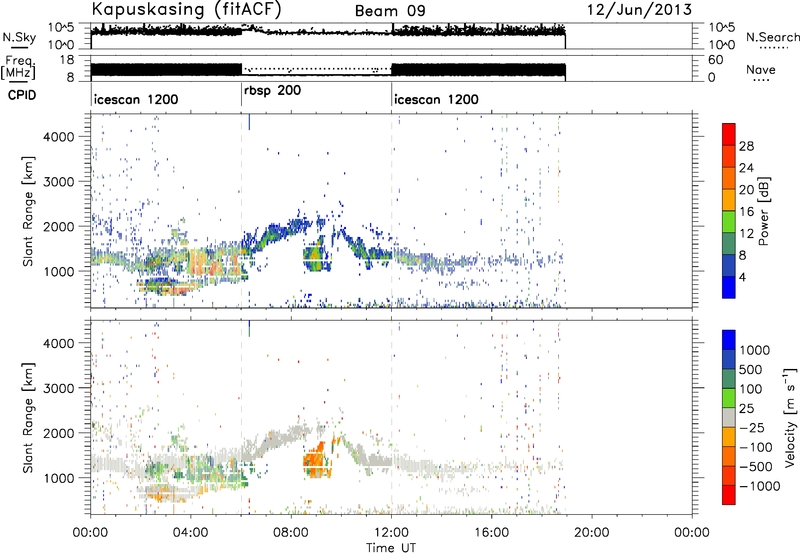The image size is (800, 554).
Task: Click the '16:00' time axis label
Action: pos(491,533)
